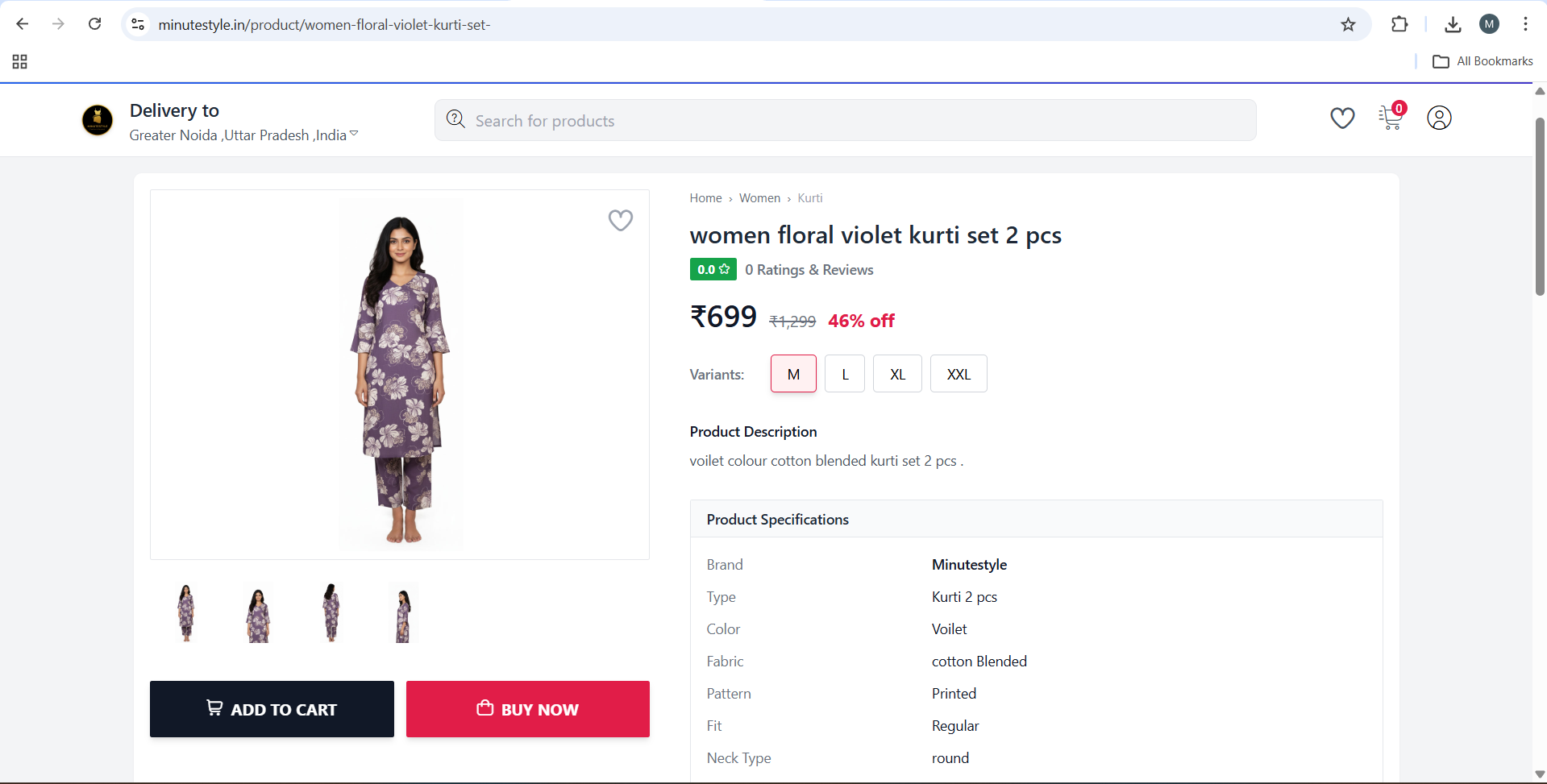Toggle wishlist heart on product image
The height and width of the screenshot is (784, 1547).
point(620,220)
